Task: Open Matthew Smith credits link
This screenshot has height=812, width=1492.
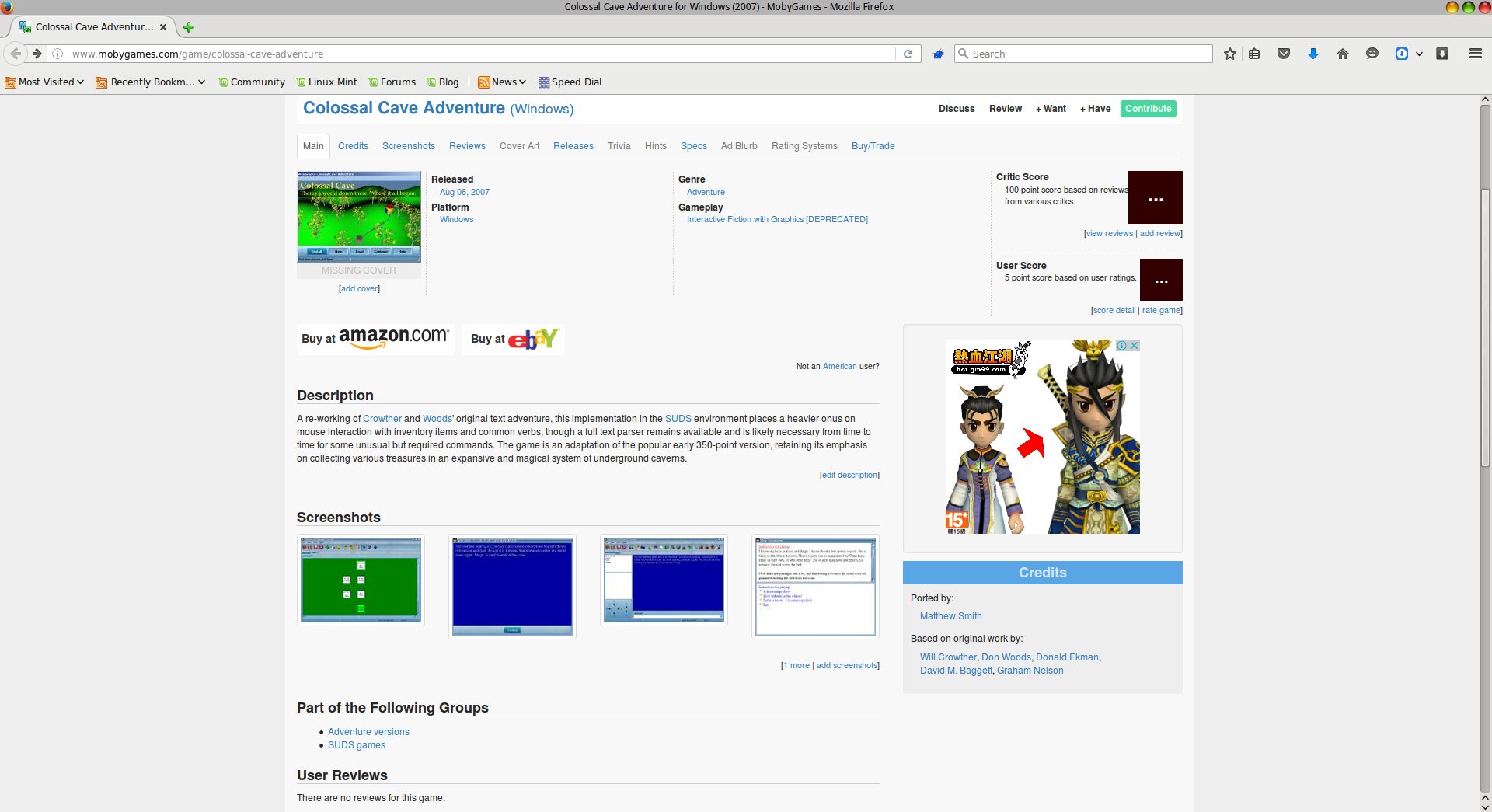Action: coord(950,616)
